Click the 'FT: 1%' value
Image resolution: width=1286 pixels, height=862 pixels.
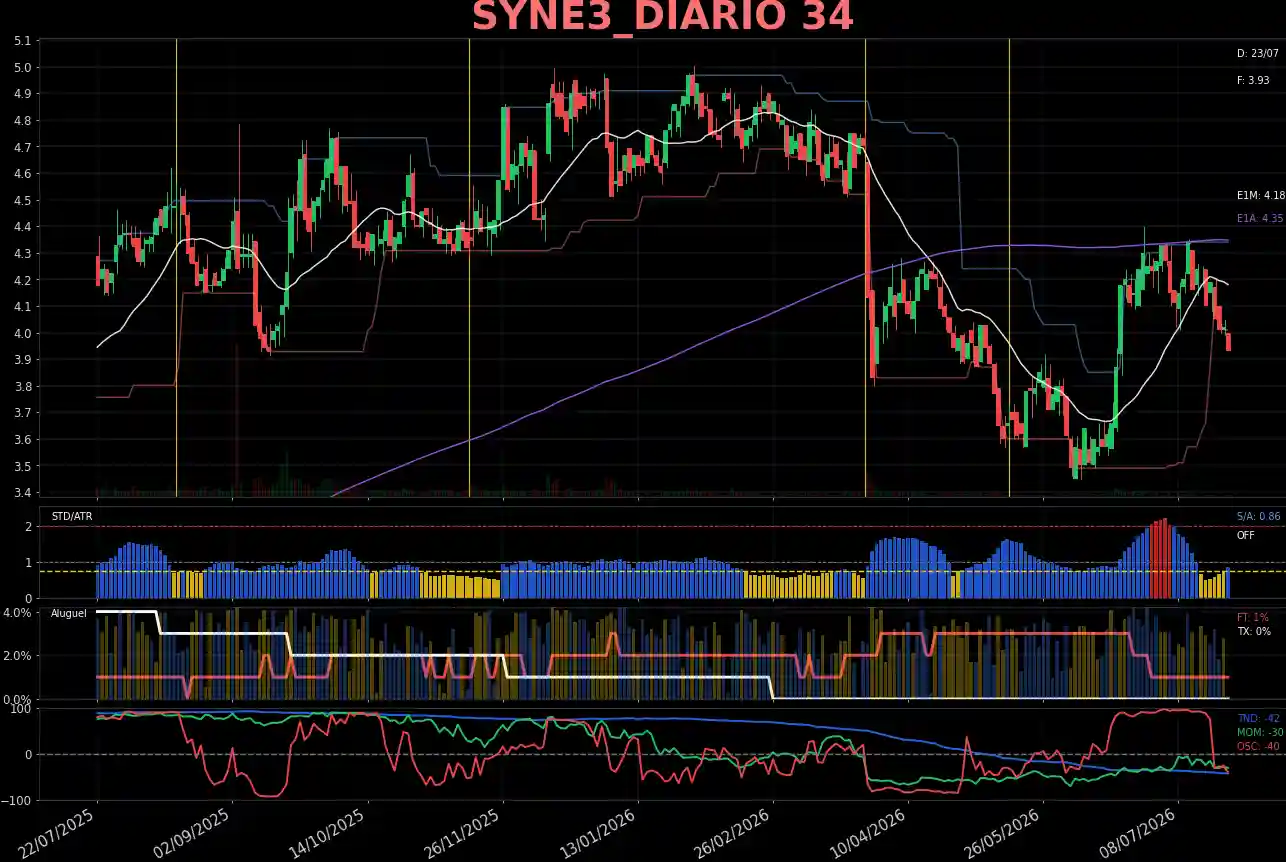click(x=1252, y=617)
